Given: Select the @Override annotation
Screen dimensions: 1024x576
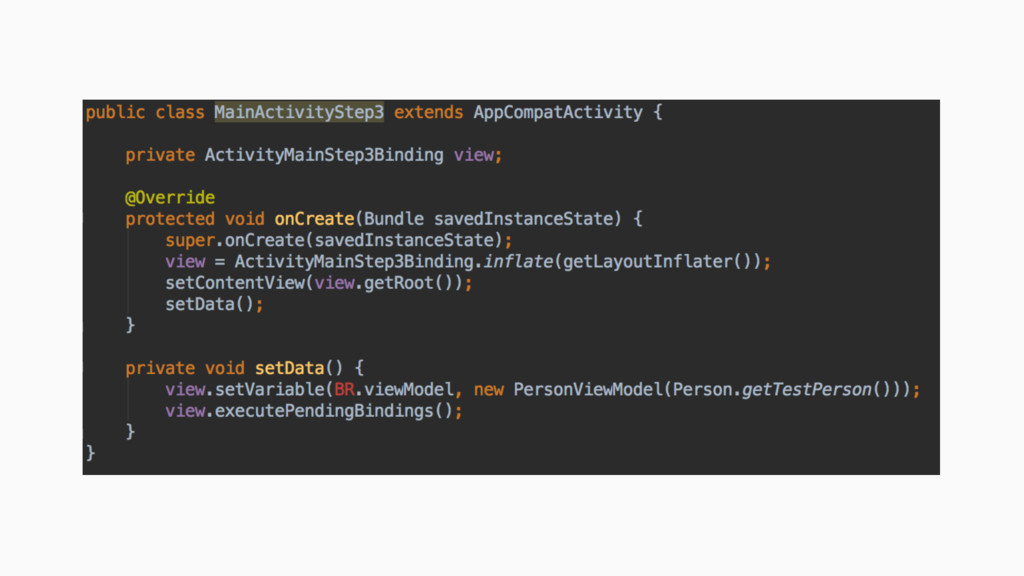Looking at the screenshot, I should click(x=170, y=197).
